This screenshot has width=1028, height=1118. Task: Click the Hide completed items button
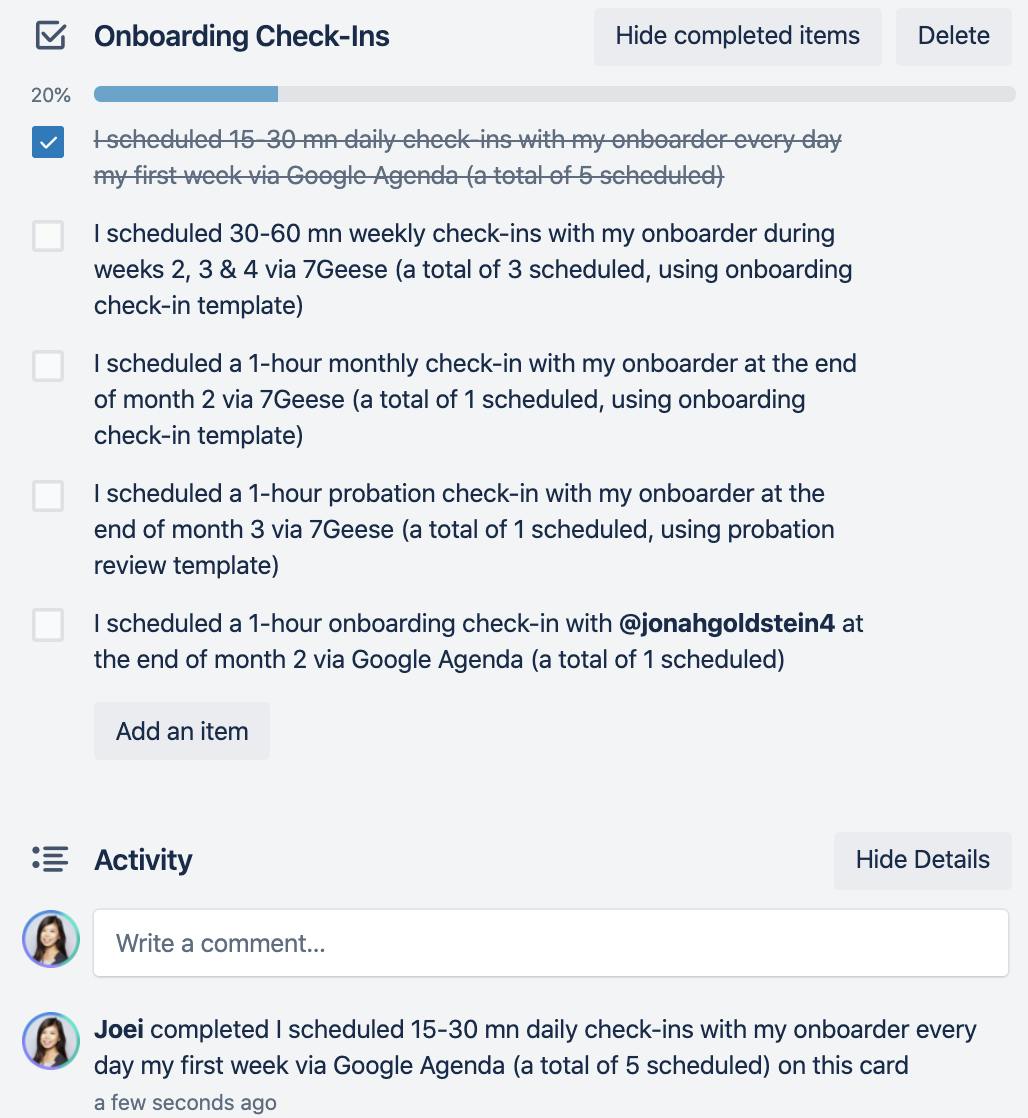(x=737, y=35)
